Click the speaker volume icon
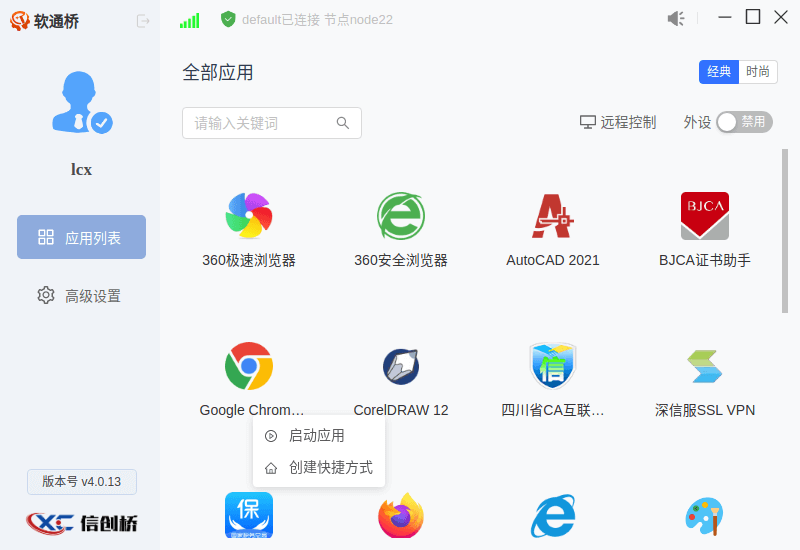The width and height of the screenshot is (800, 550). (x=676, y=19)
